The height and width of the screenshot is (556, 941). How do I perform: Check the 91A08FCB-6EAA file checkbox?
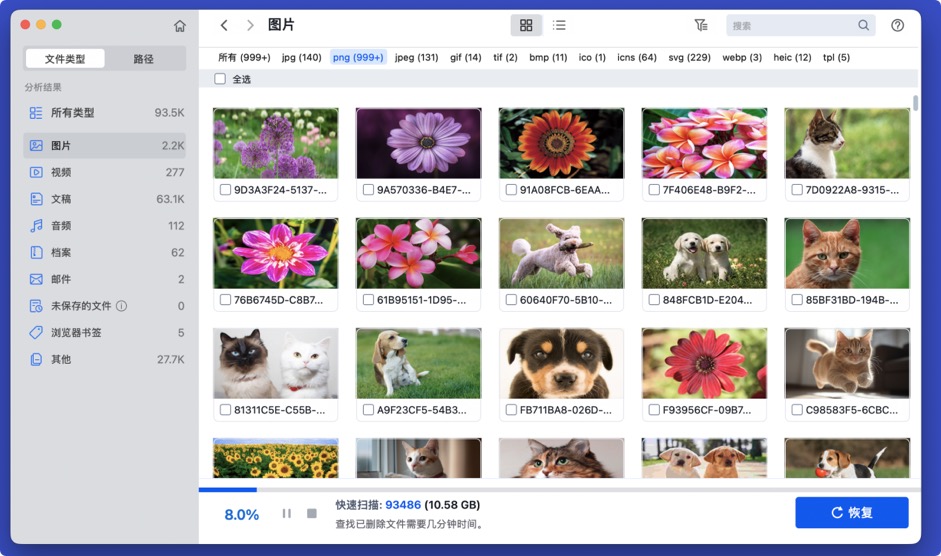point(511,190)
